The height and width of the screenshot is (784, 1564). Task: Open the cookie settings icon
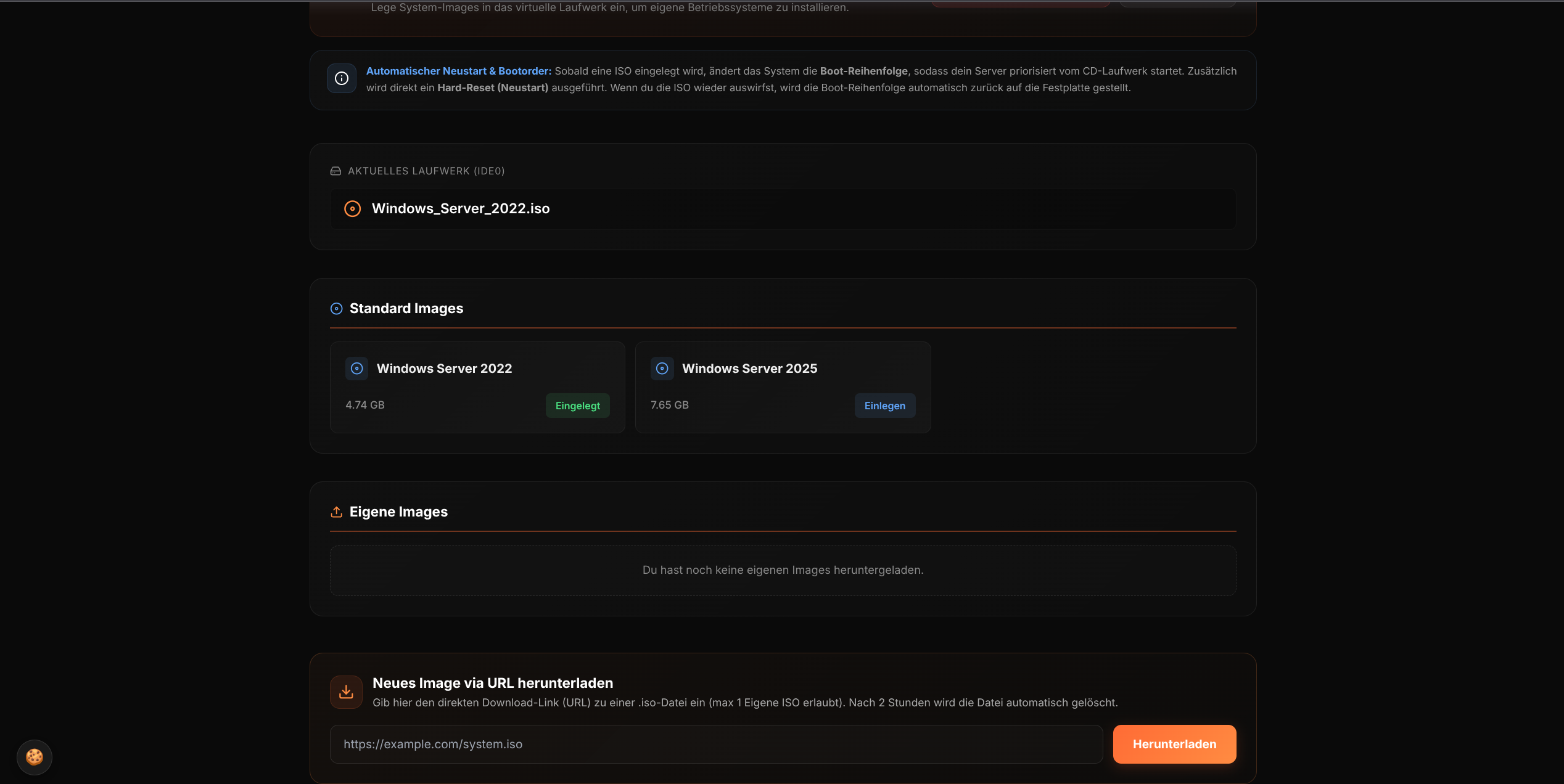tap(35, 757)
